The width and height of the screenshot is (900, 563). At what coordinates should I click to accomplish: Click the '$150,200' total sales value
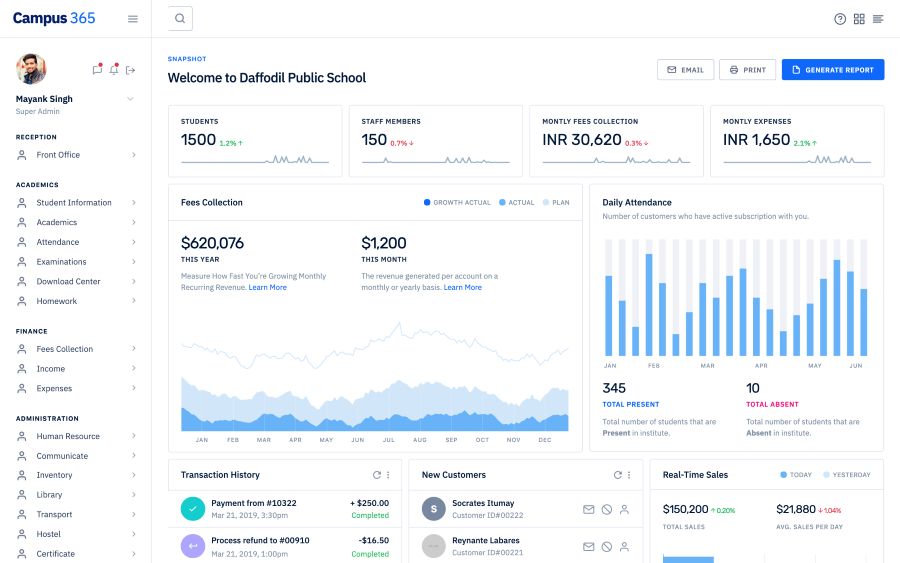[685, 509]
